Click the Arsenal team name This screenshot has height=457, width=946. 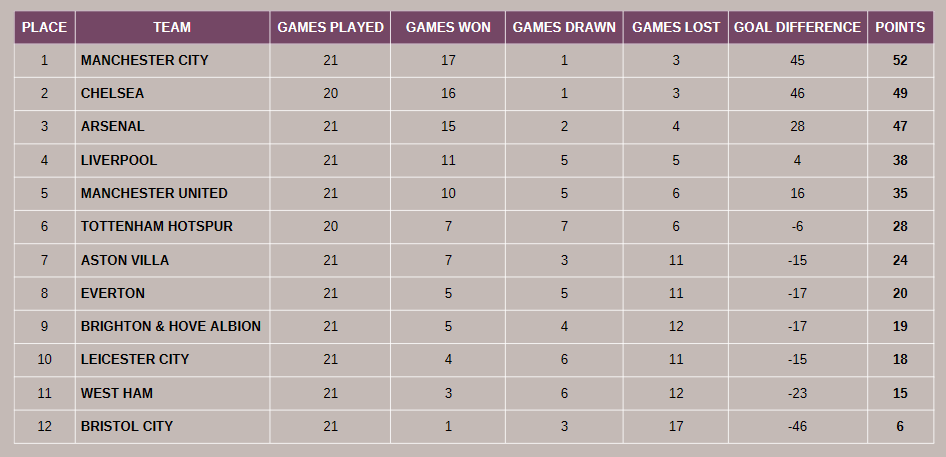[x=113, y=126]
